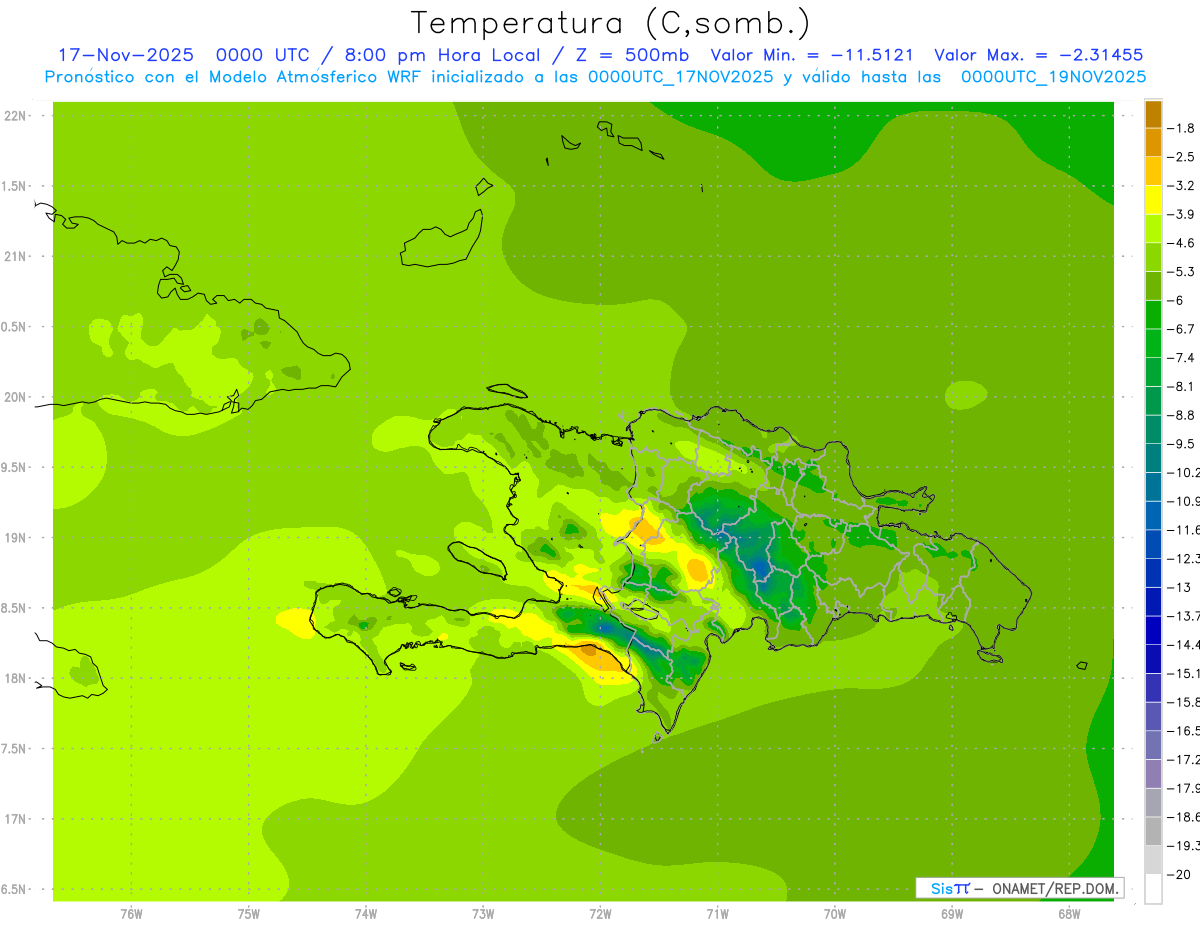1200x927 pixels.
Task: Click the "-8.8" colorbar label
Action: (1181, 415)
